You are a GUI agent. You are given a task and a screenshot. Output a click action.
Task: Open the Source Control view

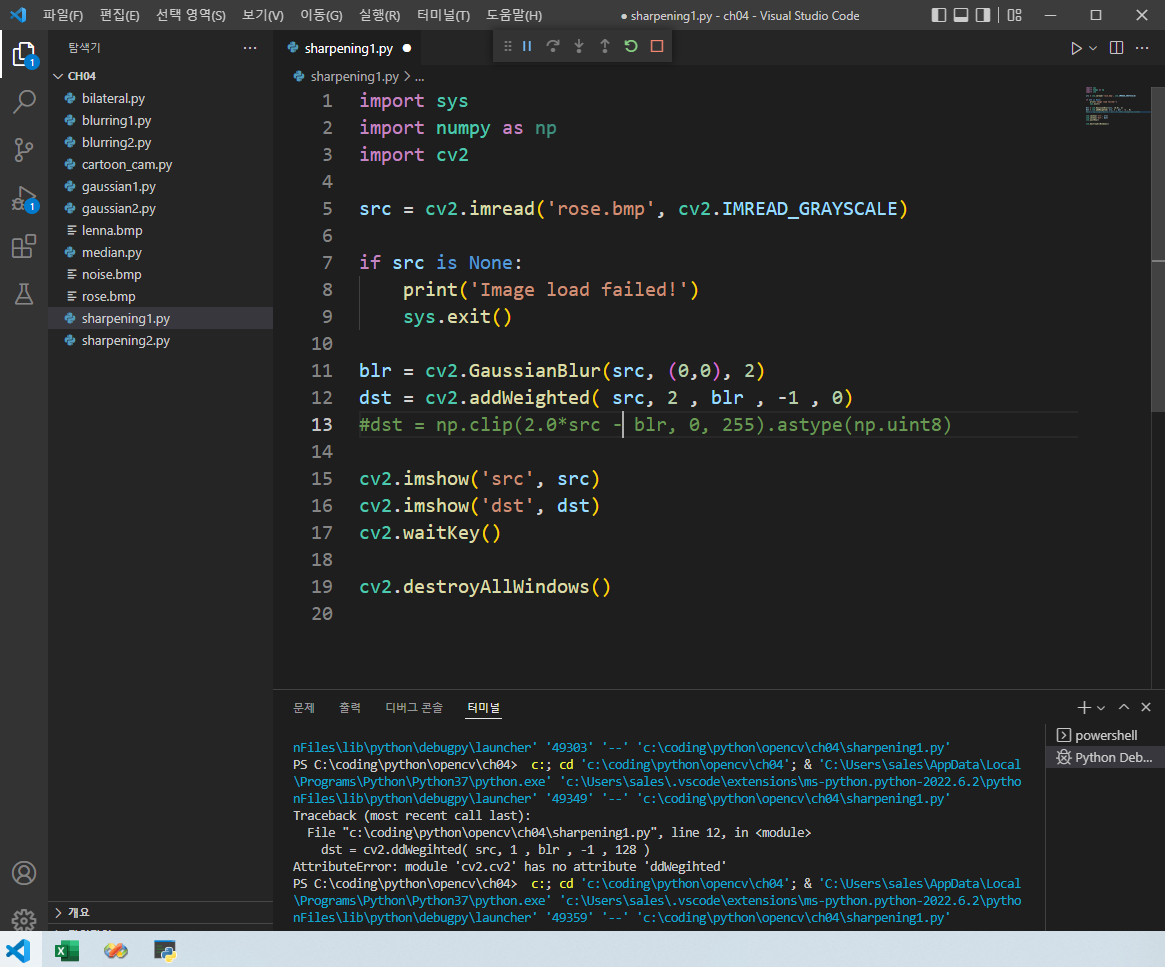tap(24, 150)
